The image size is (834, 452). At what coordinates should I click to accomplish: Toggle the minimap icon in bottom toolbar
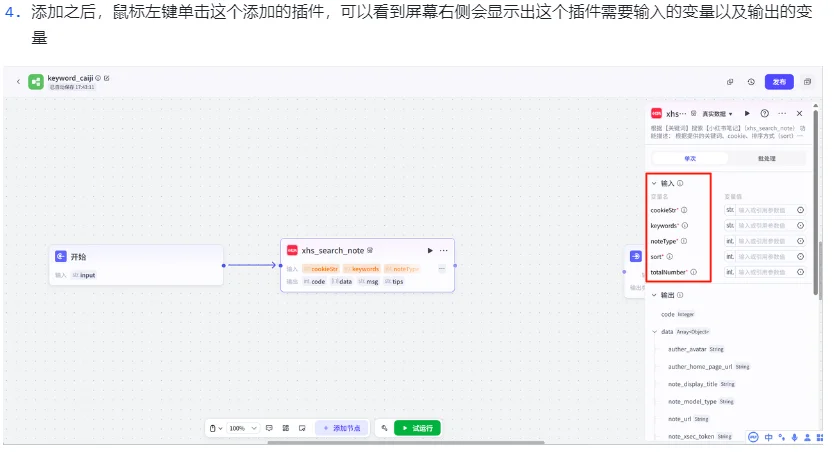[302, 428]
